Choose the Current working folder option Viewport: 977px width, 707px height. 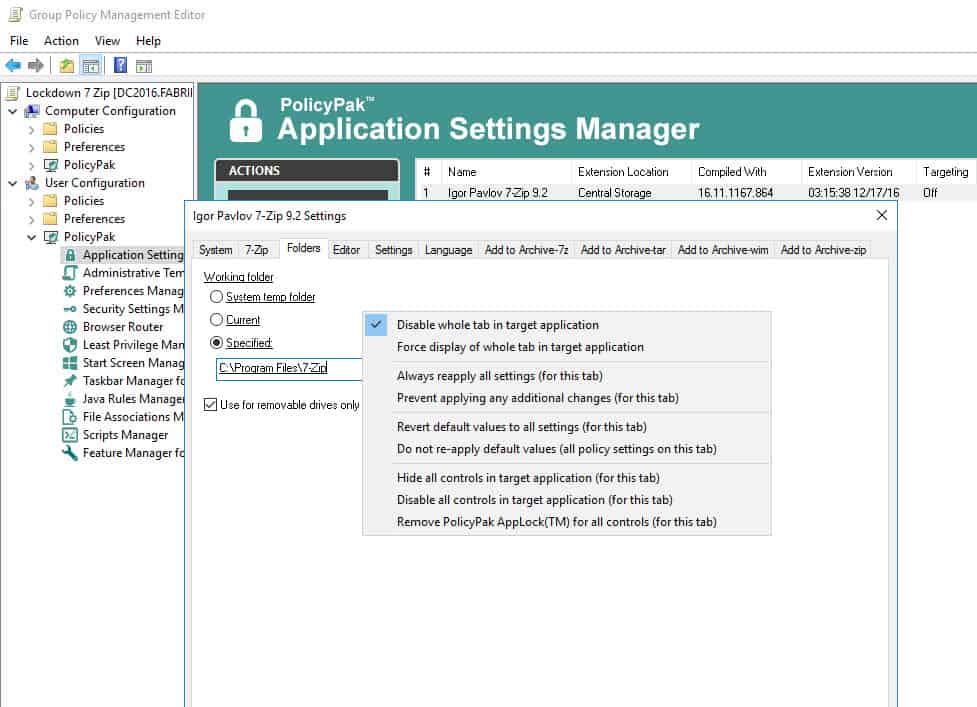pos(216,320)
